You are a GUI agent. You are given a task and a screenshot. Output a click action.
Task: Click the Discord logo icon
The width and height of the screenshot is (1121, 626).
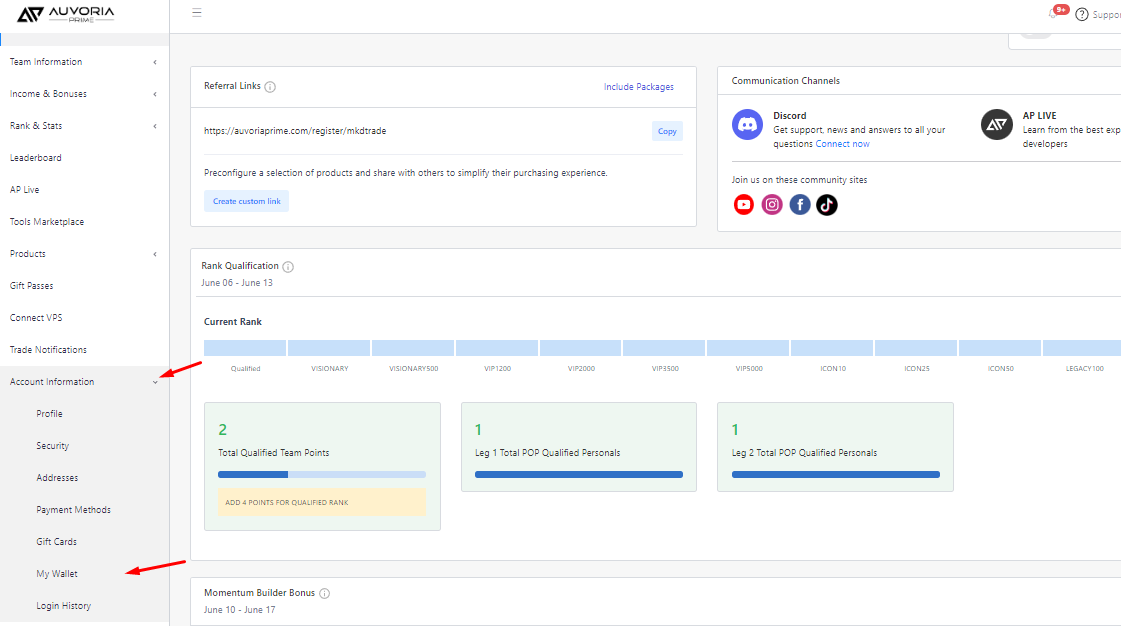[747, 124]
